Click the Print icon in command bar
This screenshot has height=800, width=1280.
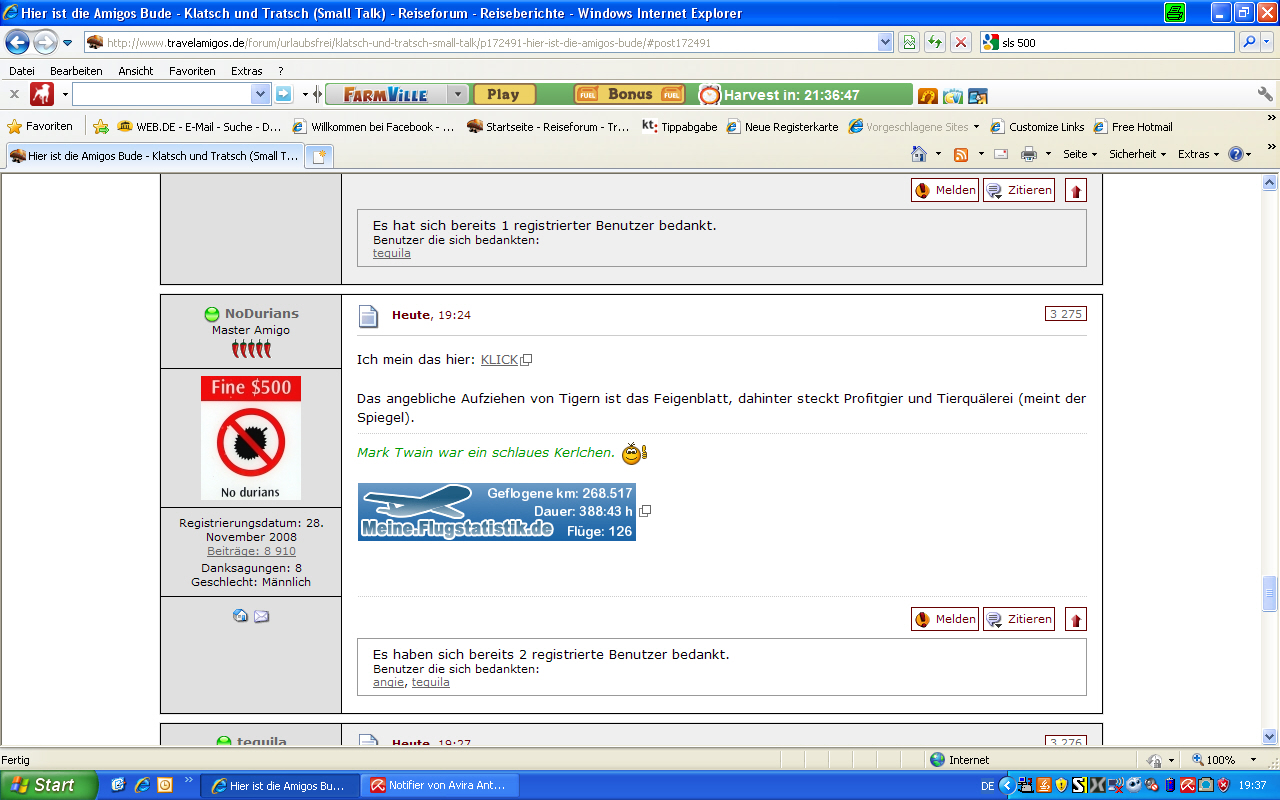coord(1029,154)
